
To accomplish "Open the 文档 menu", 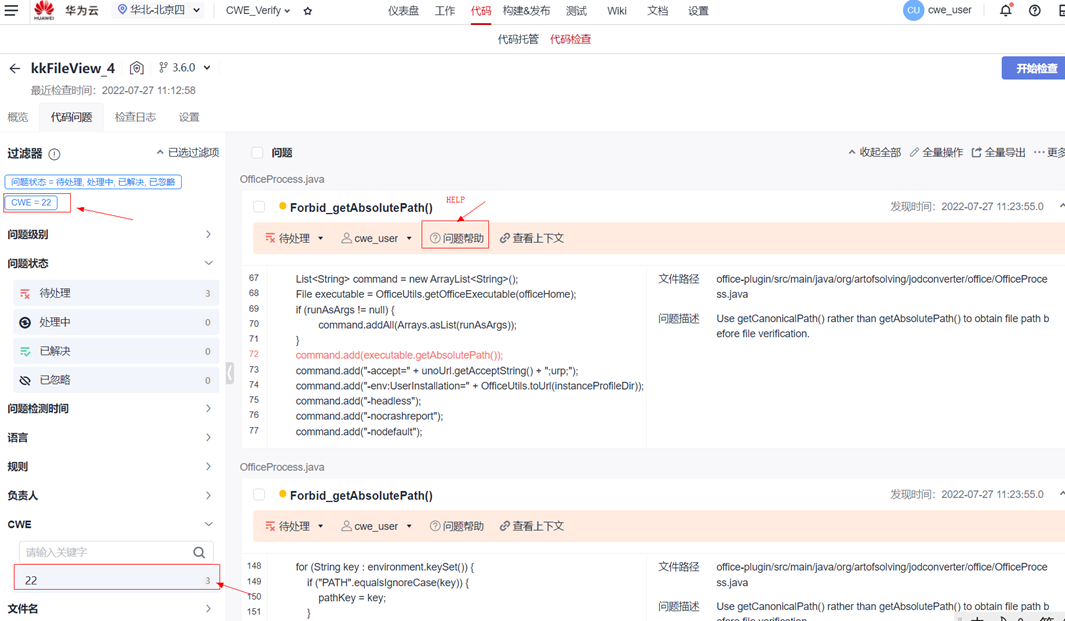I will [657, 11].
